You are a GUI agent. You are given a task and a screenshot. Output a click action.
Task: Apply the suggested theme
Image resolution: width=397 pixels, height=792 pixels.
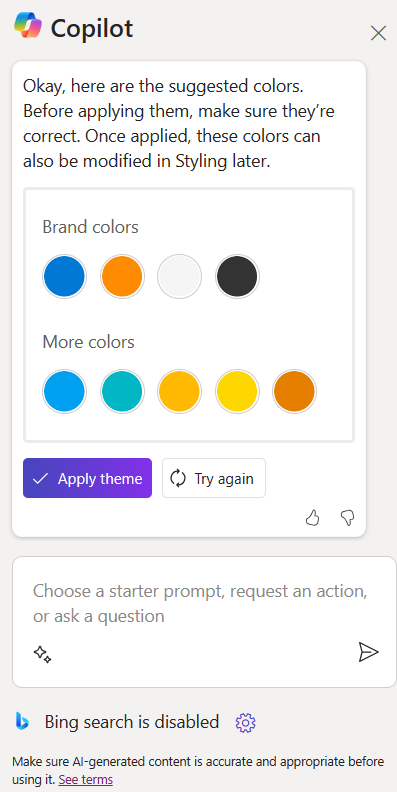coord(87,478)
